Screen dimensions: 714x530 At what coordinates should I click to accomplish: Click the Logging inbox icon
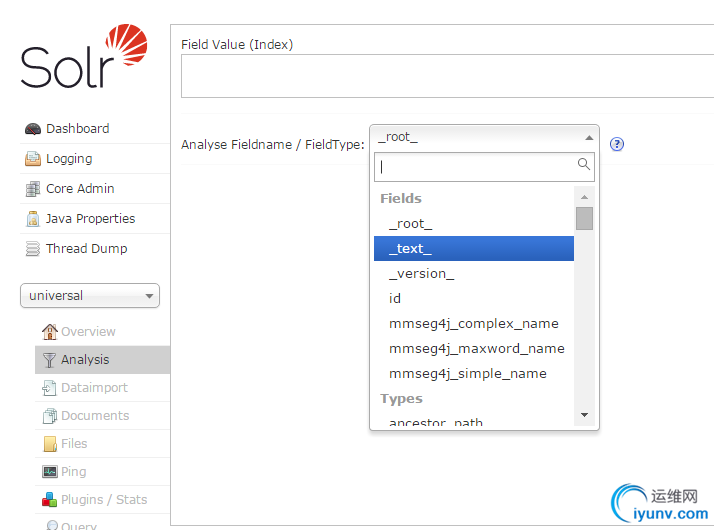pyautogui.click(x=33, y=159)
